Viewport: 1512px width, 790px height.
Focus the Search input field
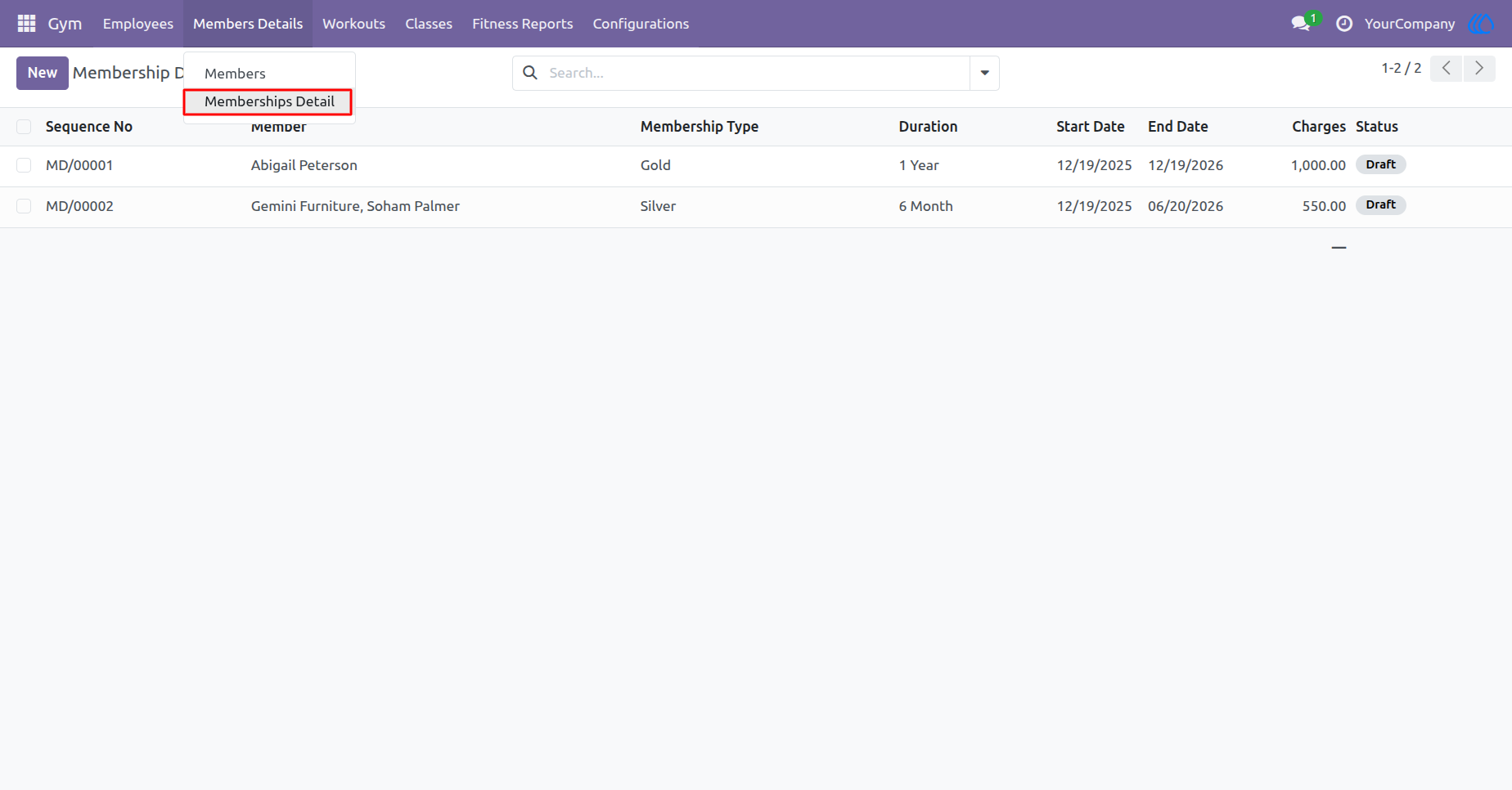tap(753, 73)
